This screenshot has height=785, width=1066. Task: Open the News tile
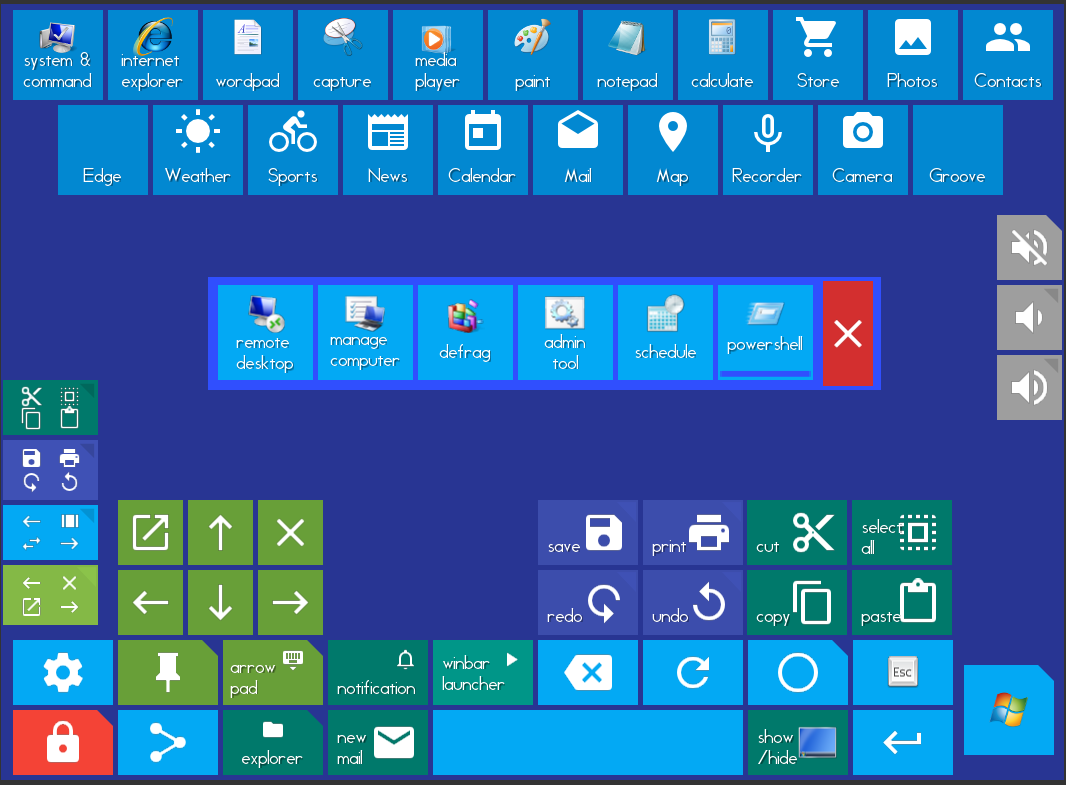pyautogui.click(x=388, y=150)
